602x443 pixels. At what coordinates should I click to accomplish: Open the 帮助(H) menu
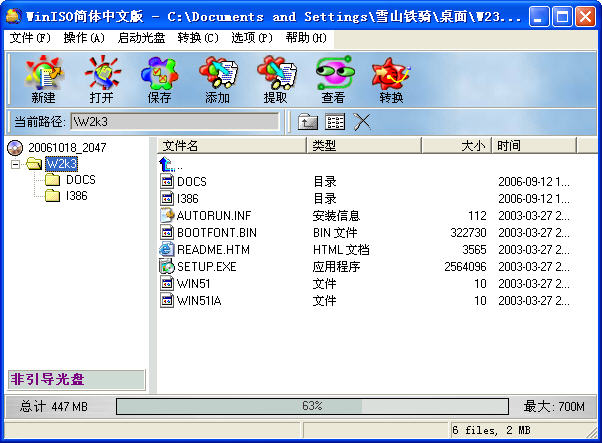click(x=306, y=38)
